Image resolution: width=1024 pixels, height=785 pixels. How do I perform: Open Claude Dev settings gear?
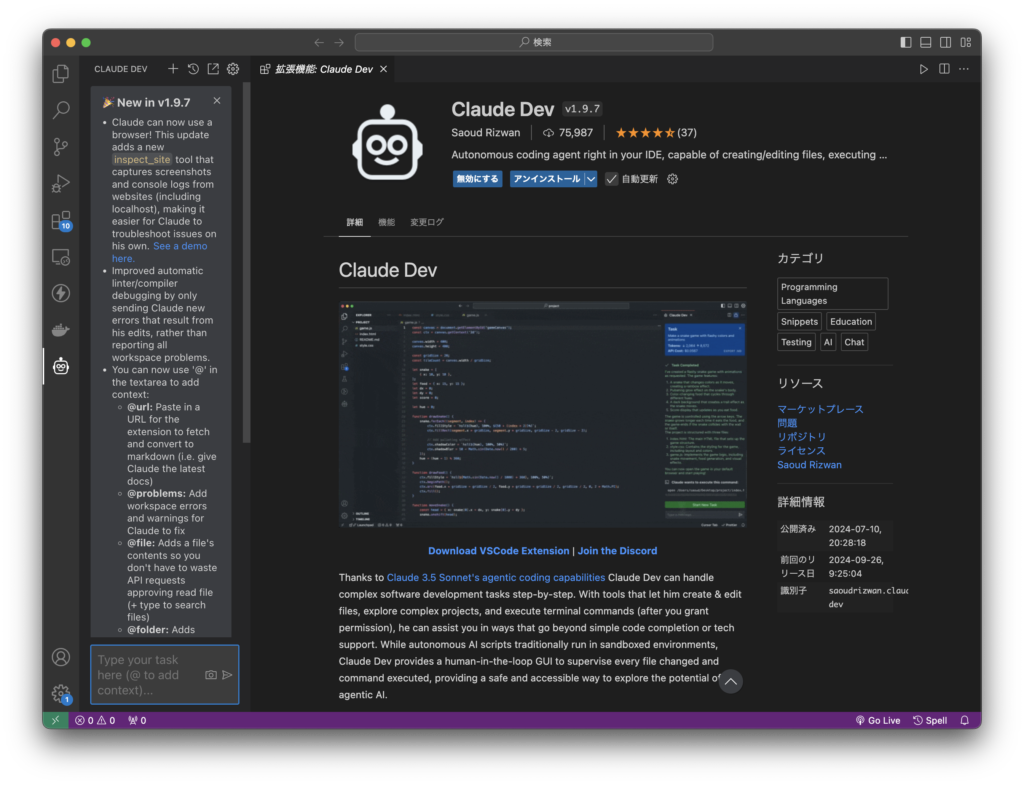[x=233, y=69]
